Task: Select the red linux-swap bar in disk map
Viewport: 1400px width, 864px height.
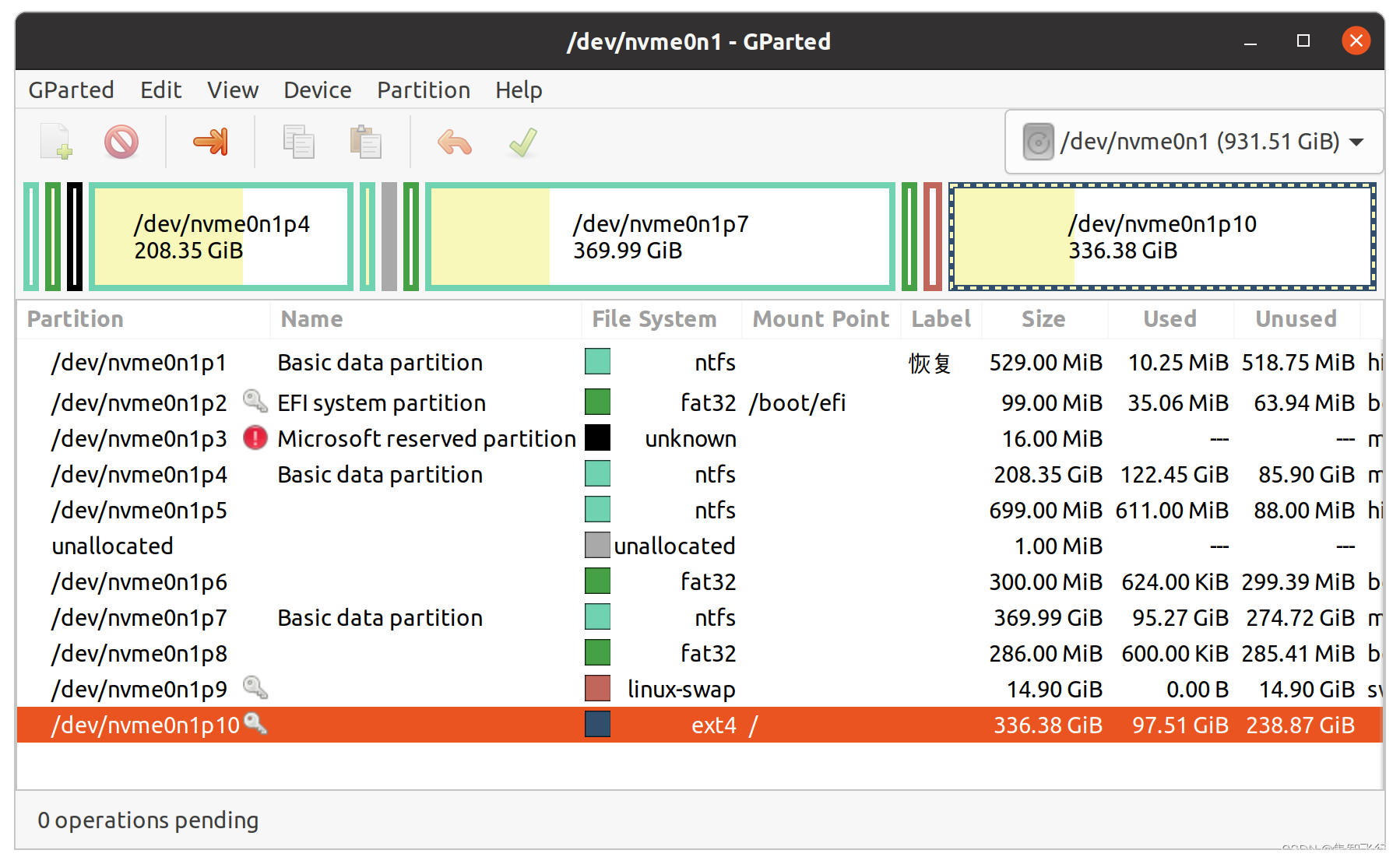Action: point(933,237)
